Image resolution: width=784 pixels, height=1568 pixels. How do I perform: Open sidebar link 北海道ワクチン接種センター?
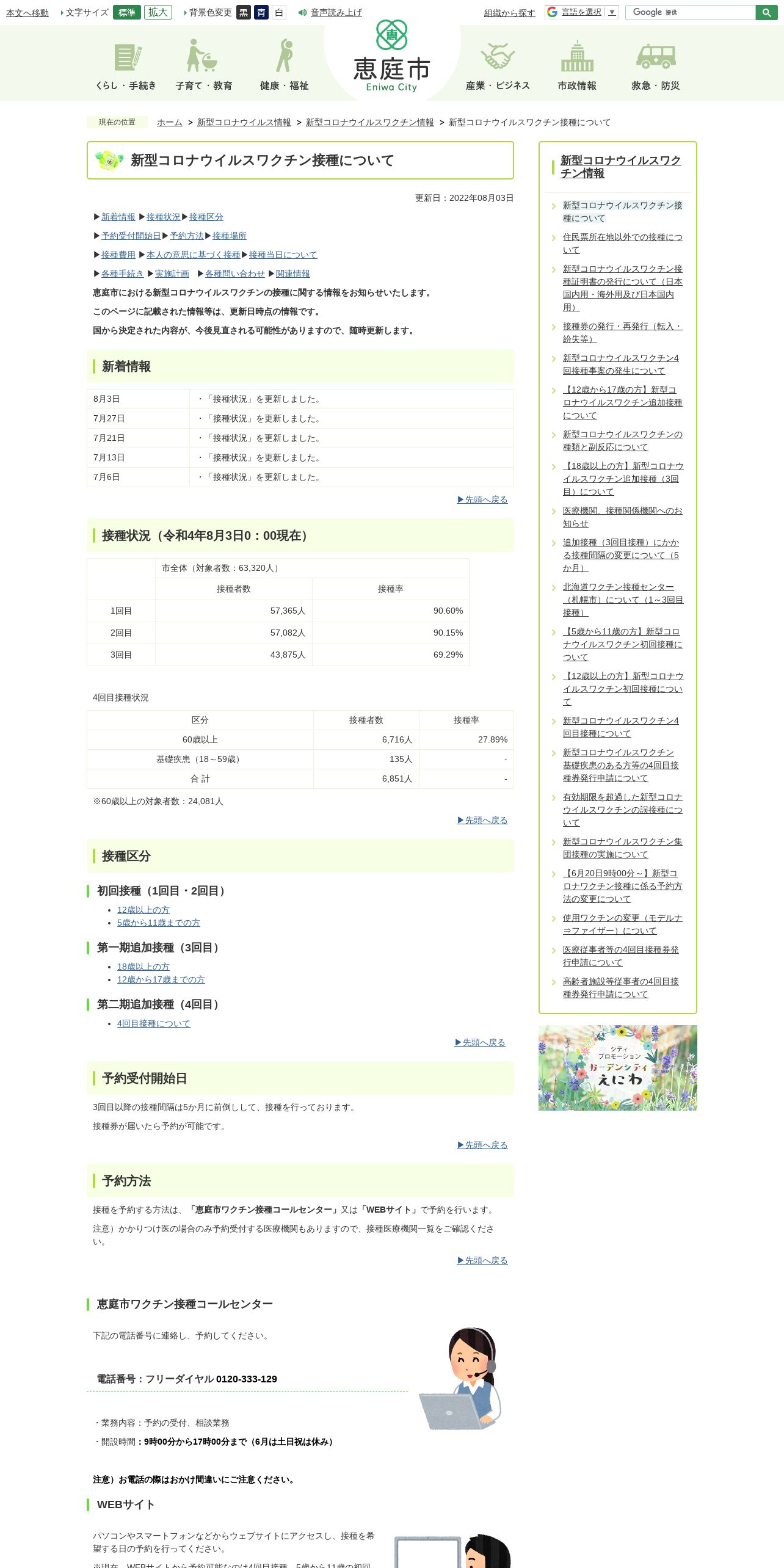(x=623, y=600)
